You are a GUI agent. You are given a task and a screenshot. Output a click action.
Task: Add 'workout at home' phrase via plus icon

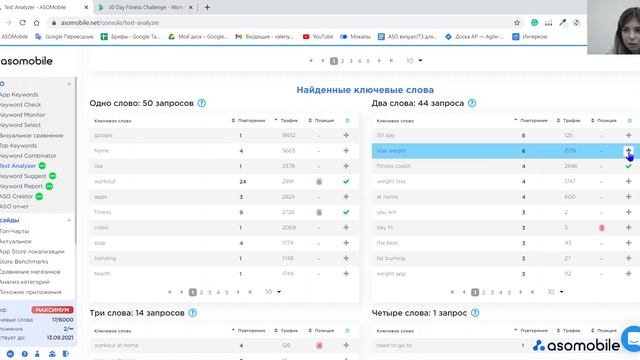[x=346, y=345]
